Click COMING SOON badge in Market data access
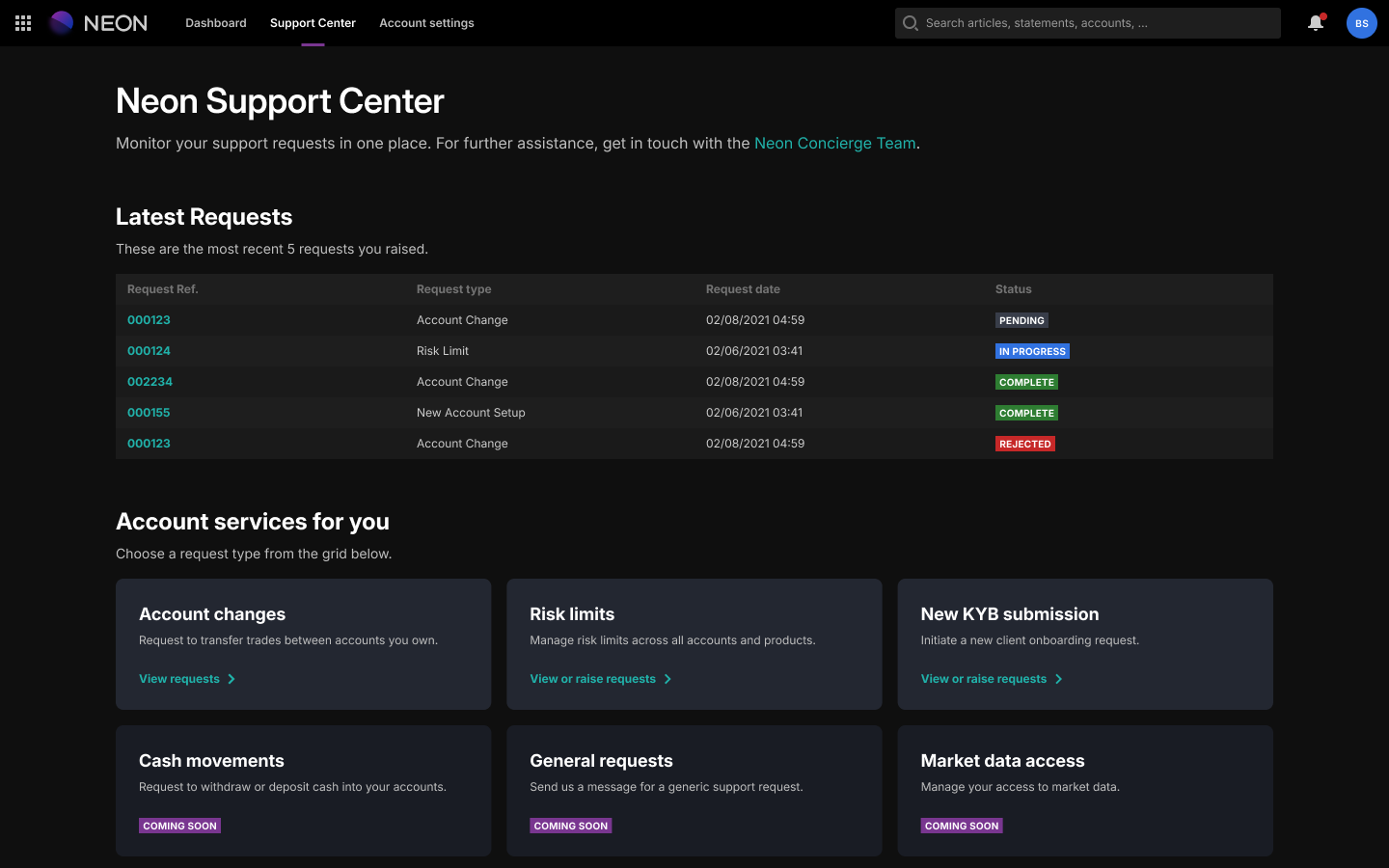Viewport: 1389px width, 868px height. [962, 826]
